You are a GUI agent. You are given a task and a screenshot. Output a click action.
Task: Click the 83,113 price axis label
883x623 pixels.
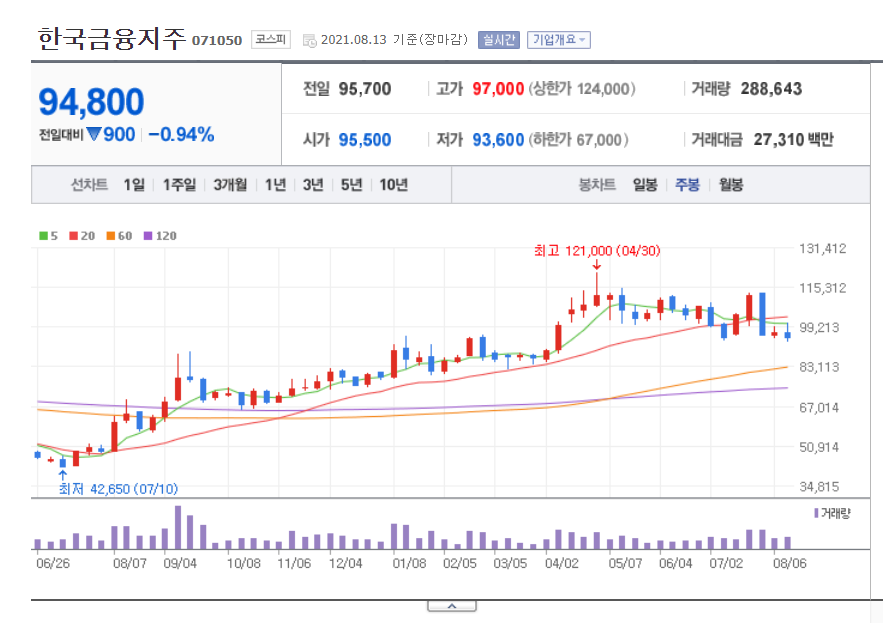click(819, 367)
